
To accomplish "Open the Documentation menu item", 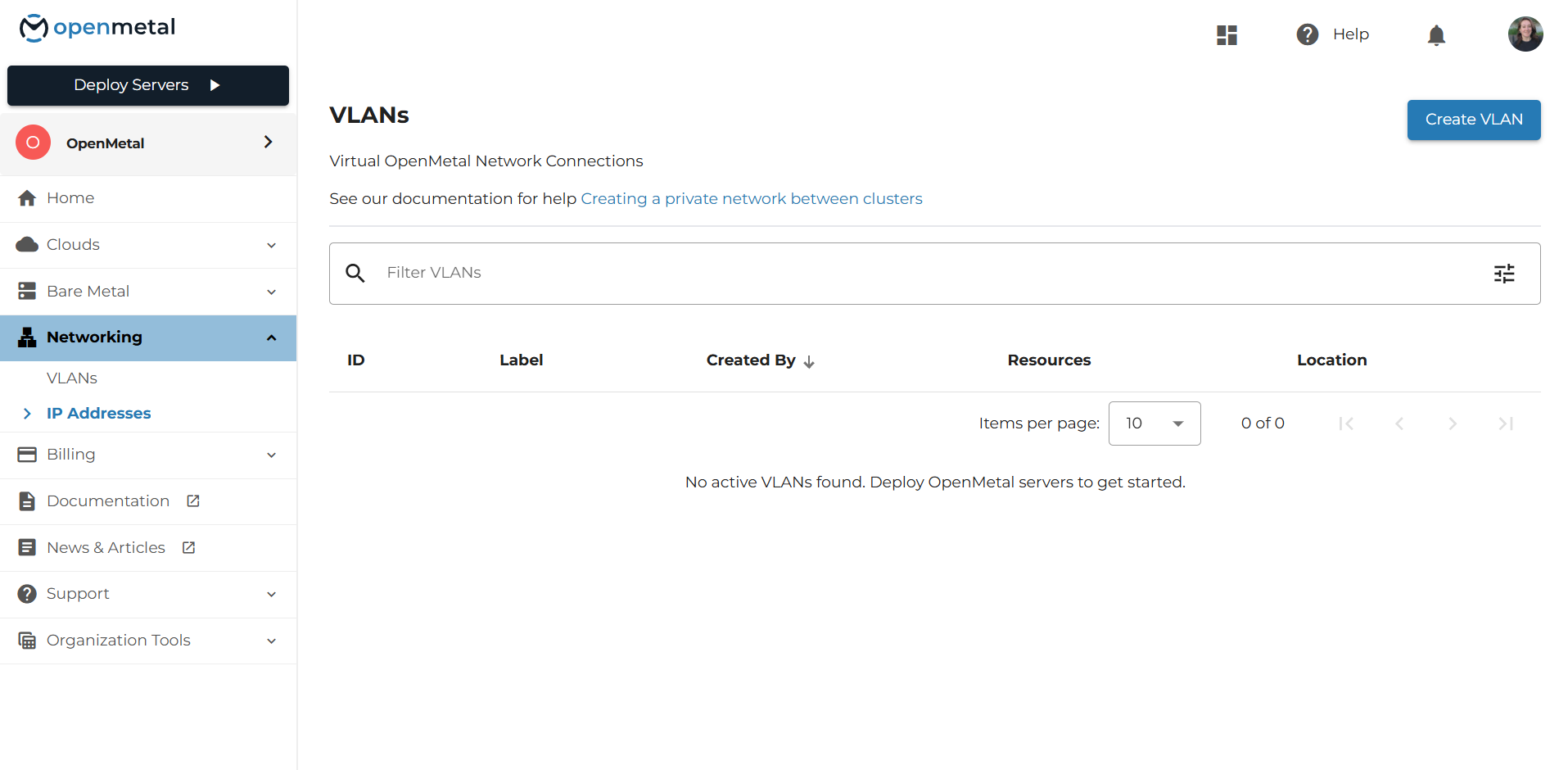I will (x=148, y=501).
